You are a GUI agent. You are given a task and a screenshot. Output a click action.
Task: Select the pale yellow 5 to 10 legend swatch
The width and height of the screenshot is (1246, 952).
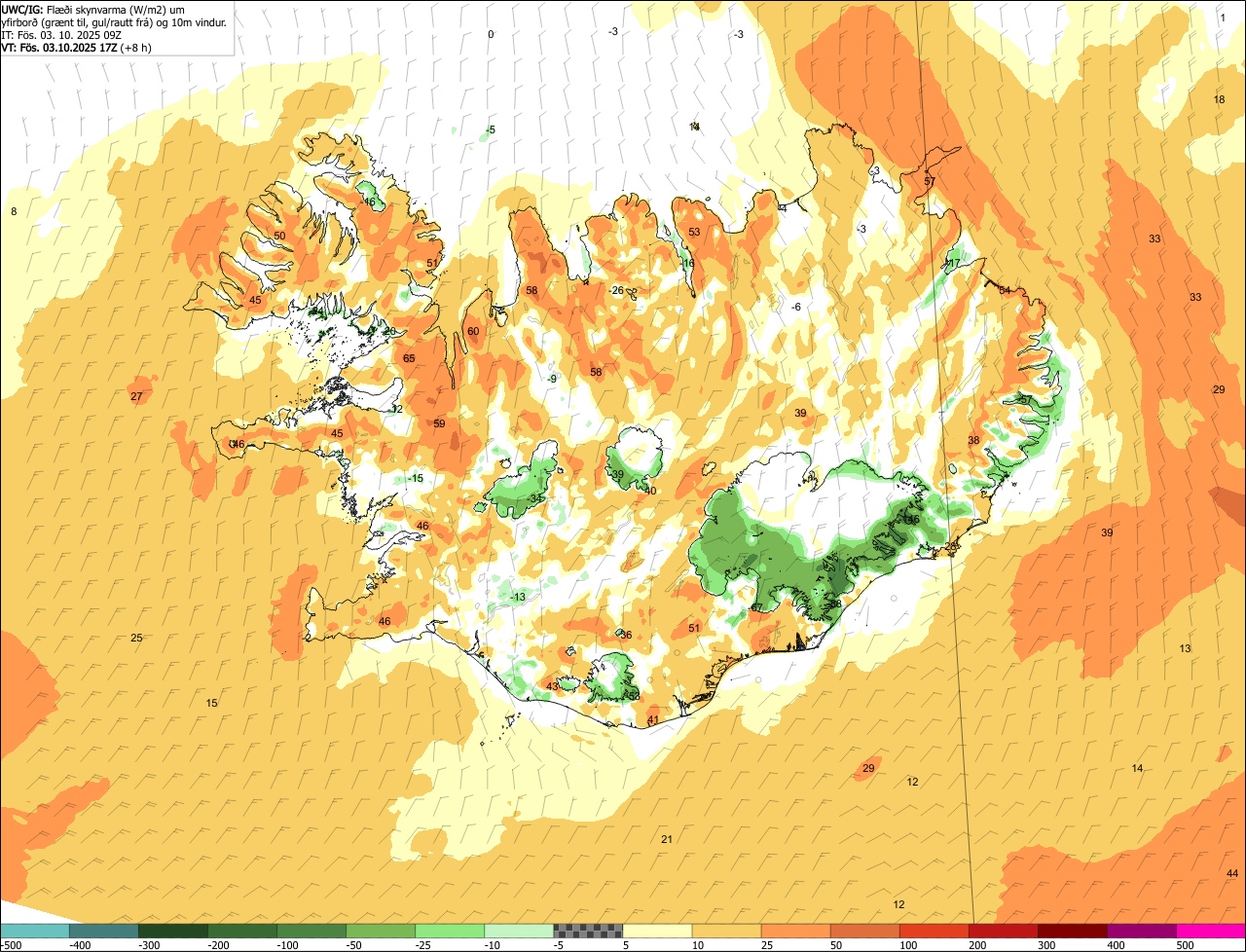point(657,932)
